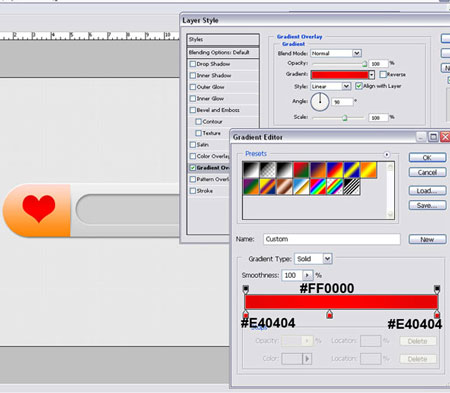Click the Opacity slider in Layer Style
The image size is (450, 393).
[340, 63]
